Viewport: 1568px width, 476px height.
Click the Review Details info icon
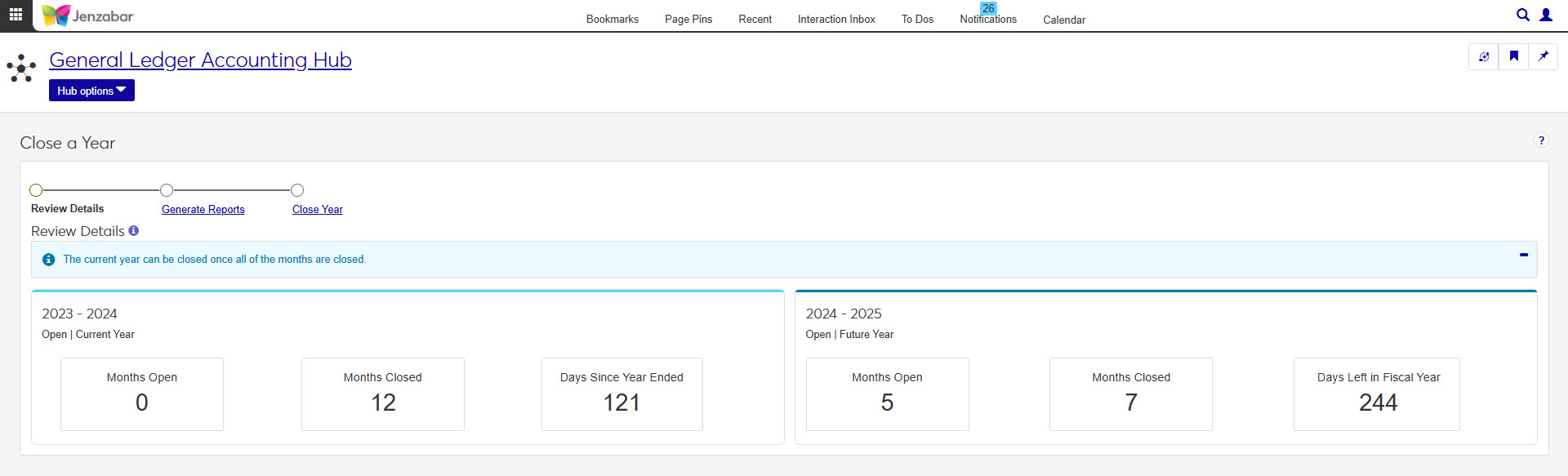pyautogui.click(x=134, y=231)
